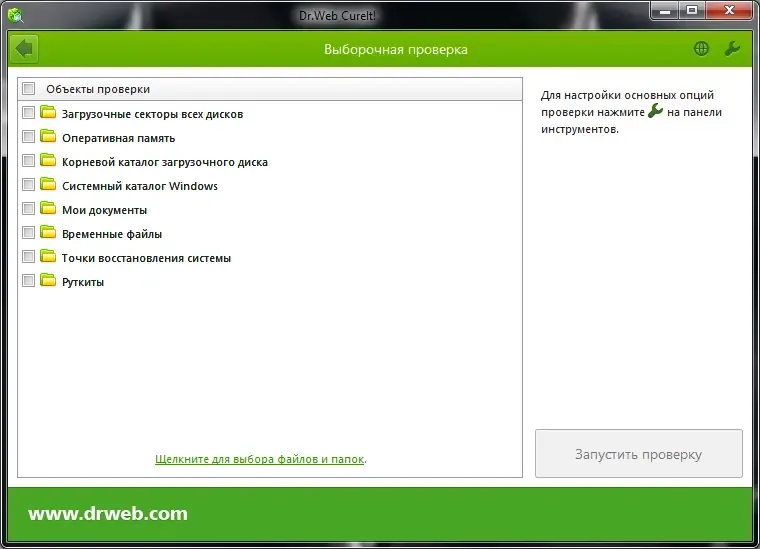760x549 pixels.
Task: Enable the Оперативная память checkbox
Action: pos(29,137)
